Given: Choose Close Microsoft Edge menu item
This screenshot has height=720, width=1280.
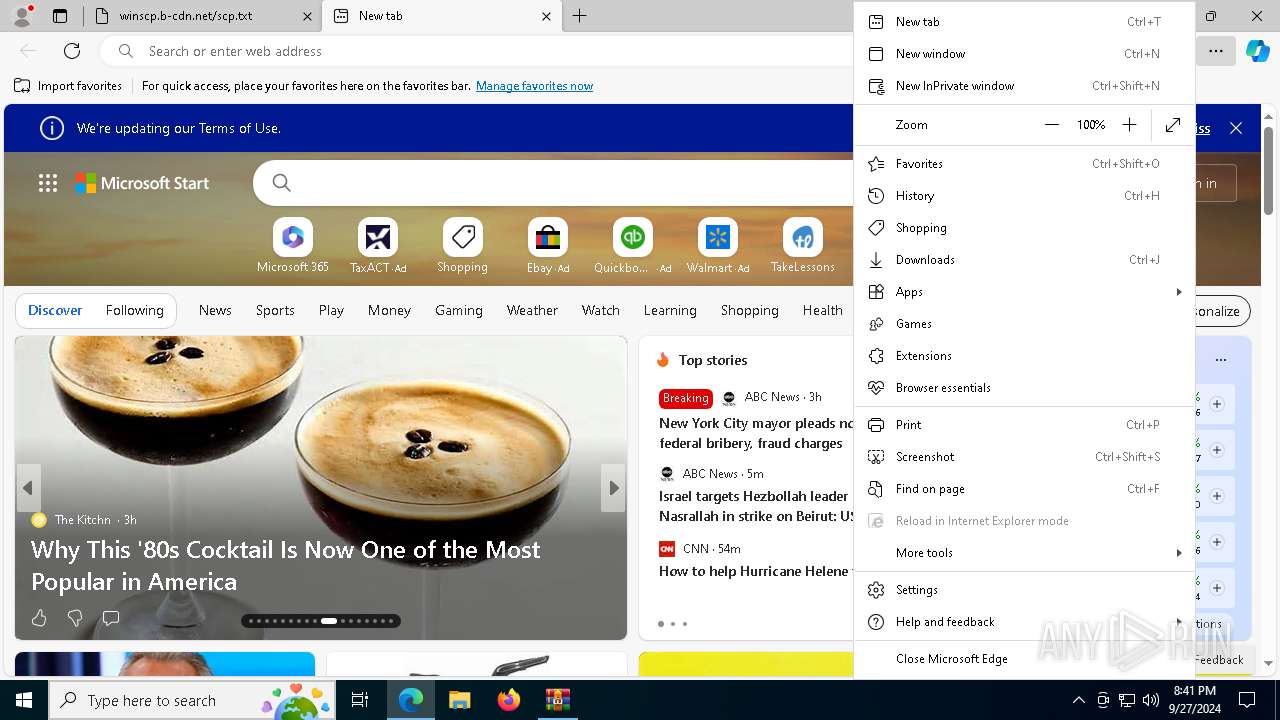Looking at the screenshot, I should click(1024, 659).
